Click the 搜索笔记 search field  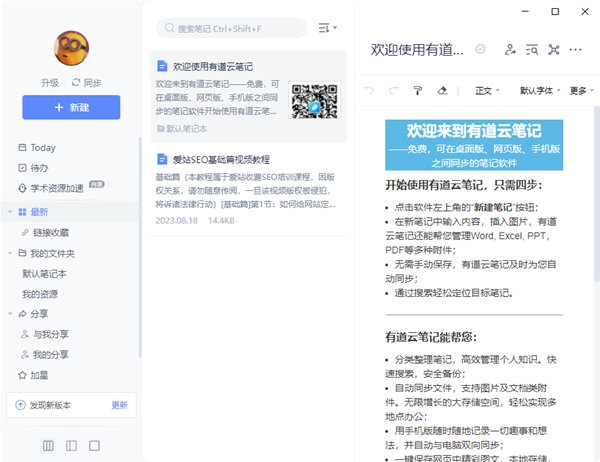(232, 28)
